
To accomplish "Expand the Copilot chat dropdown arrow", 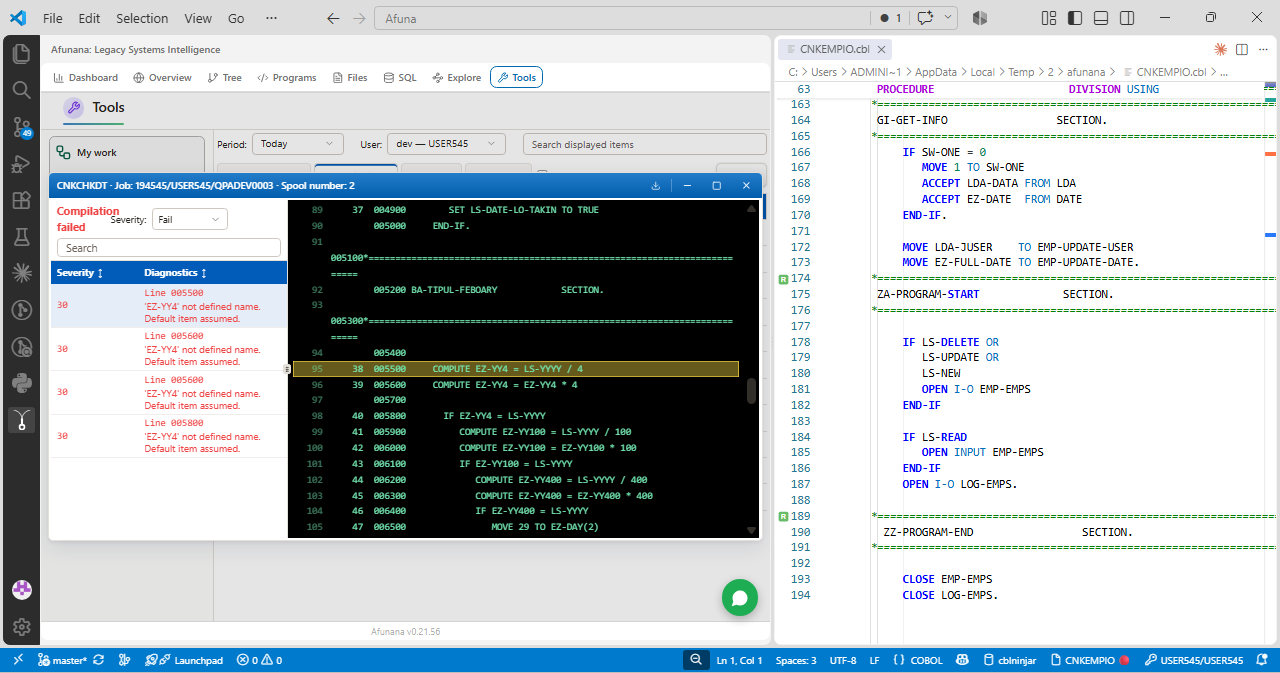I will [948, 18].
